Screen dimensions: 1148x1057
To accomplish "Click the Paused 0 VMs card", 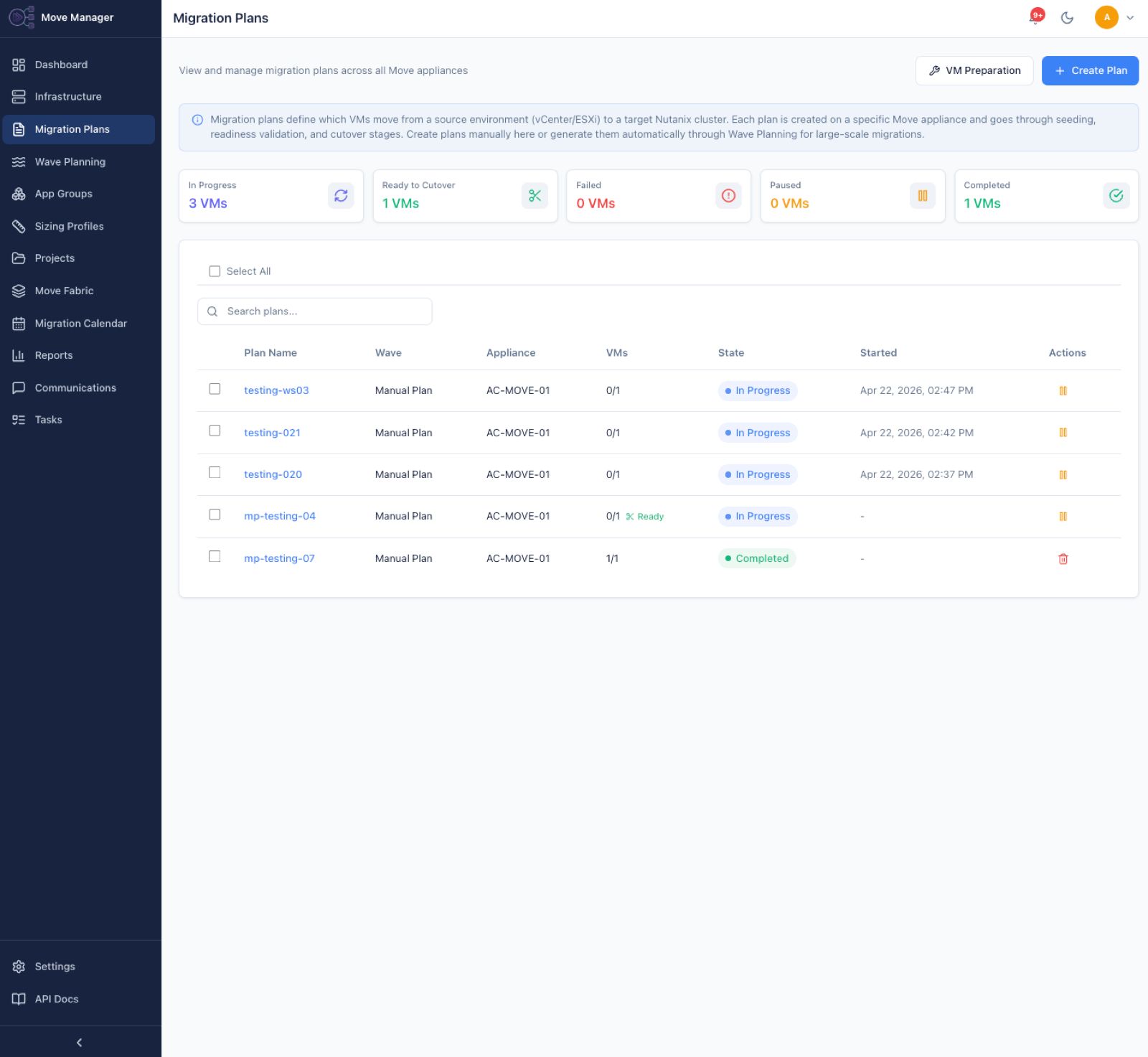I will tap(853, 196).
